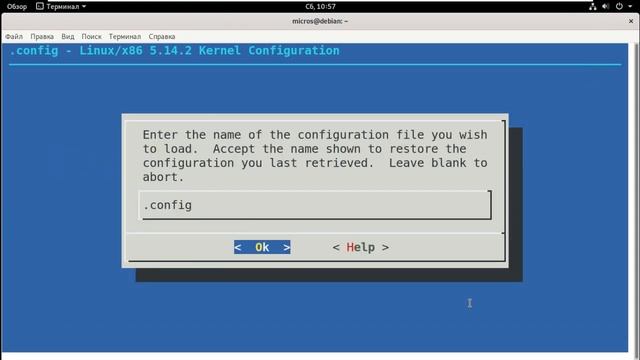
Task: Open the Обзор activities overview
Action: (x=17, y=7)
